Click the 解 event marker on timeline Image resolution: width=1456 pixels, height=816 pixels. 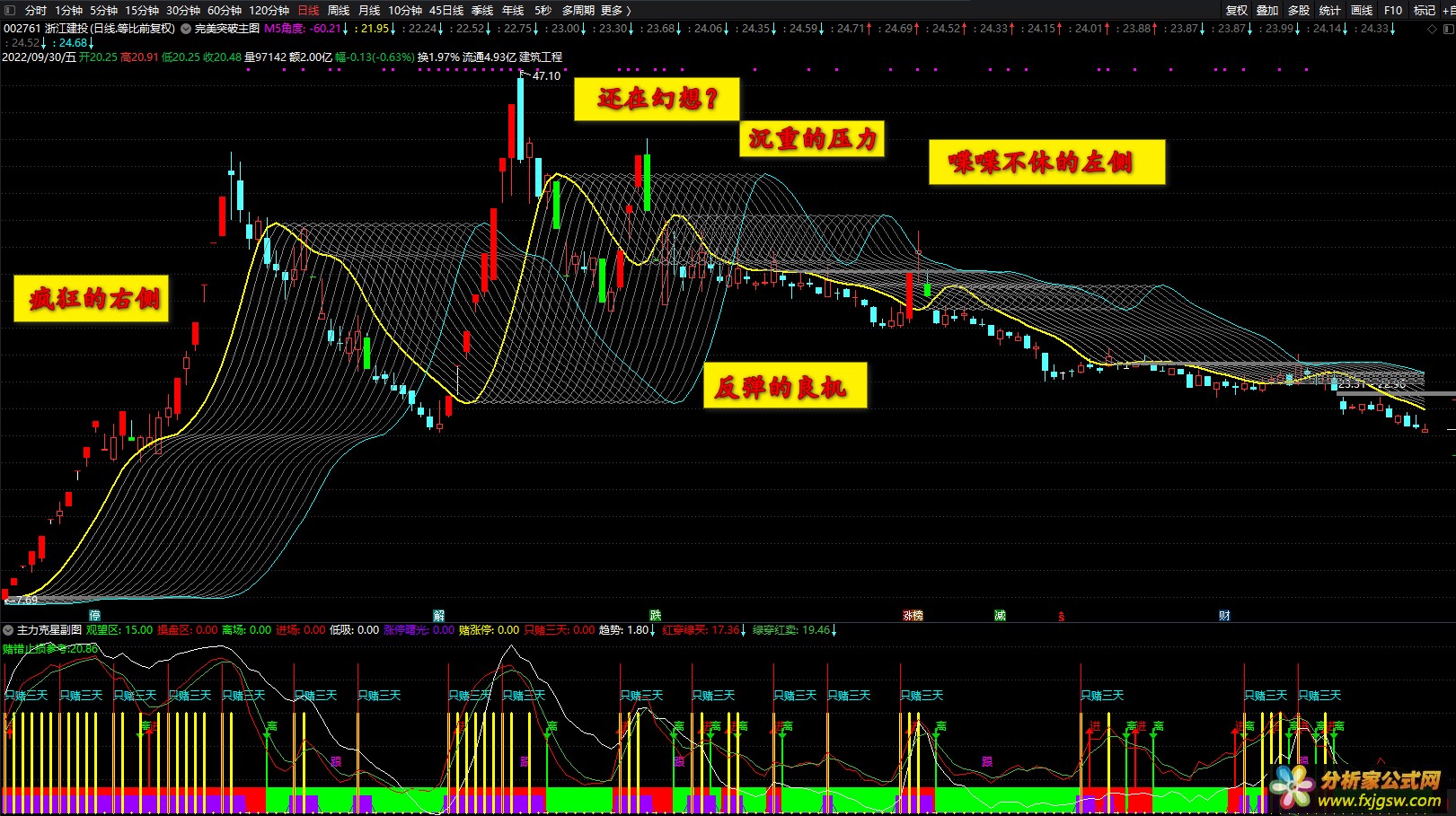tap(439, 616)
